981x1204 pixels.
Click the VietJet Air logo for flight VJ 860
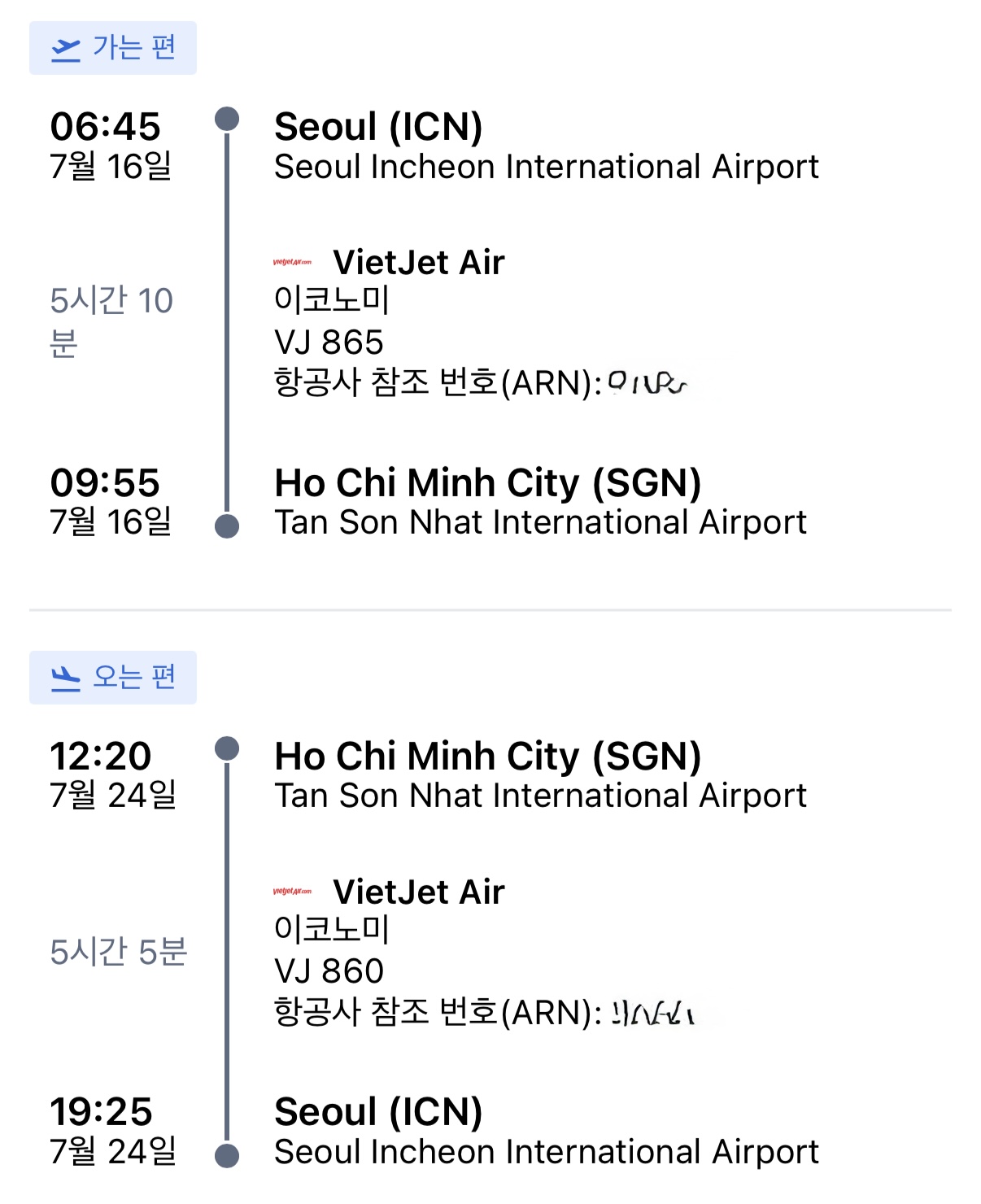(292, 892)
